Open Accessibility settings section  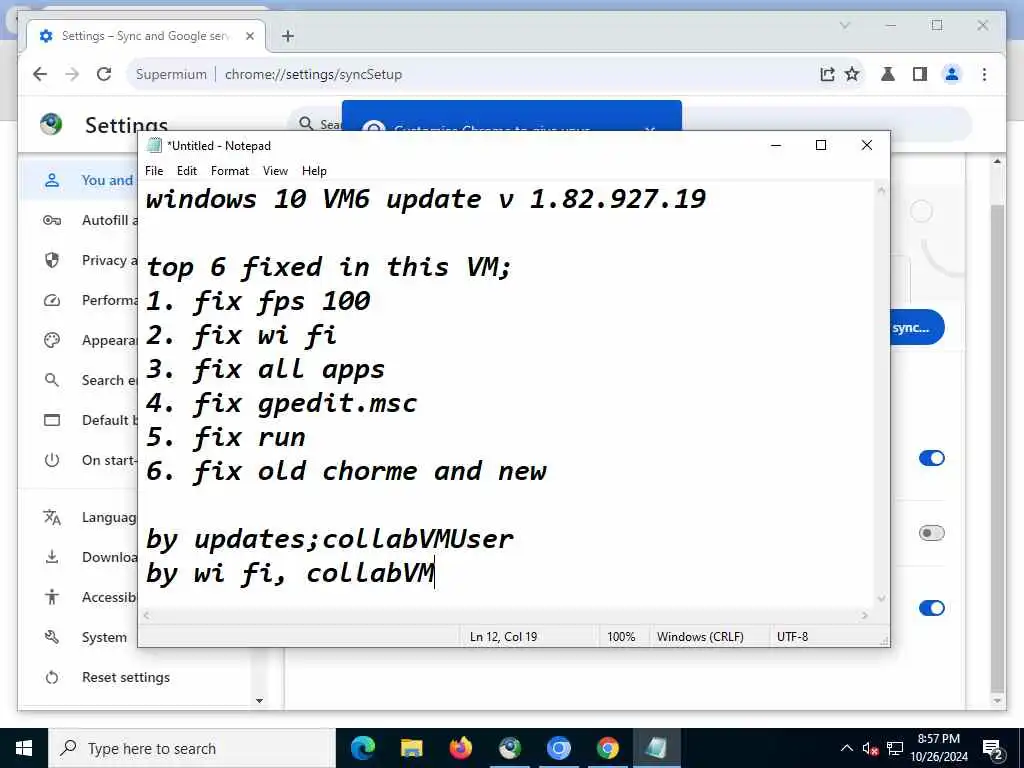pos(78,597)
